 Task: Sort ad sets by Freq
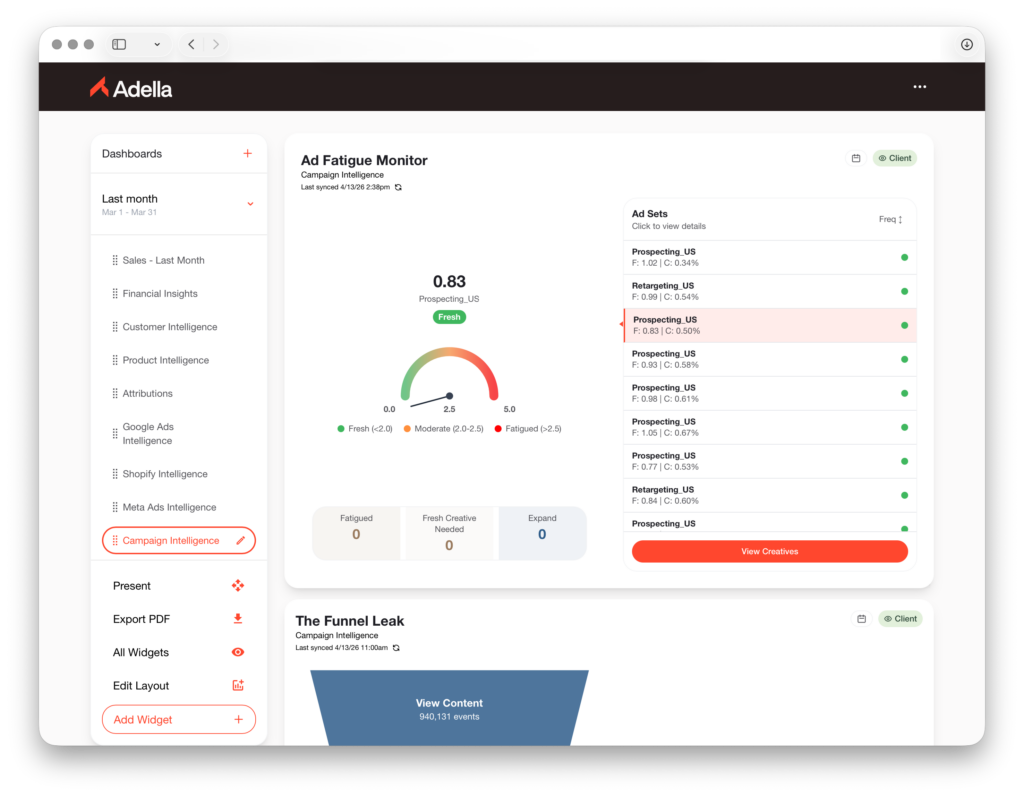coord(890,219)
